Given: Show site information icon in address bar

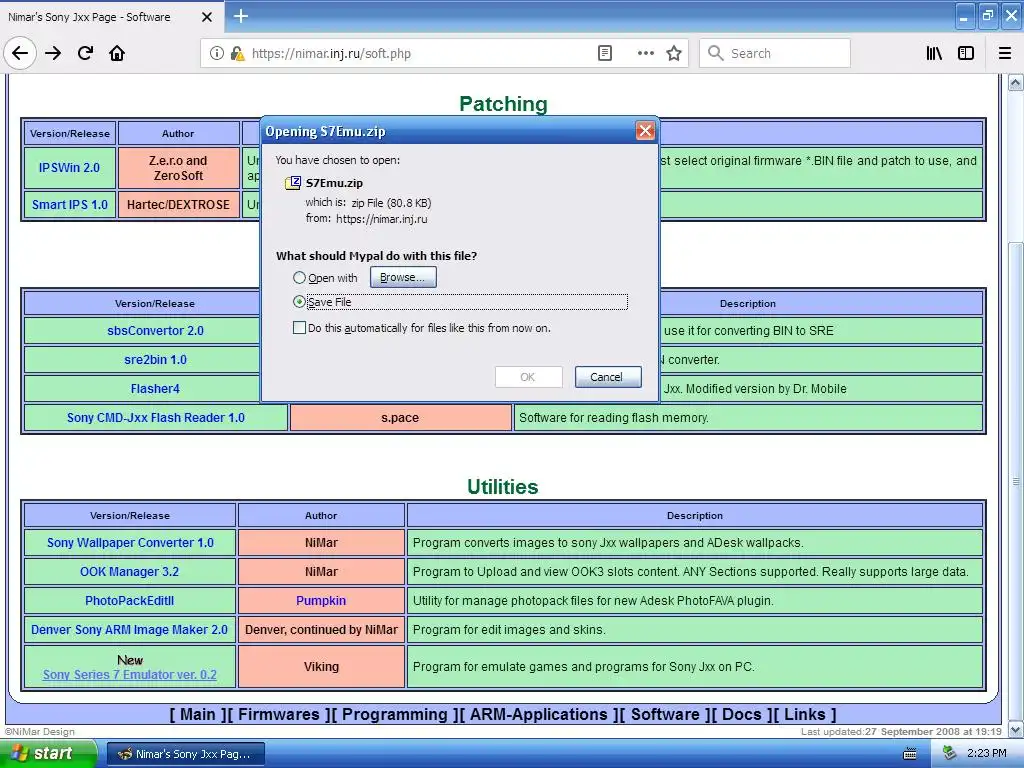Looking at the screenshot, I should pyautogui.click(x=216, y=54).
